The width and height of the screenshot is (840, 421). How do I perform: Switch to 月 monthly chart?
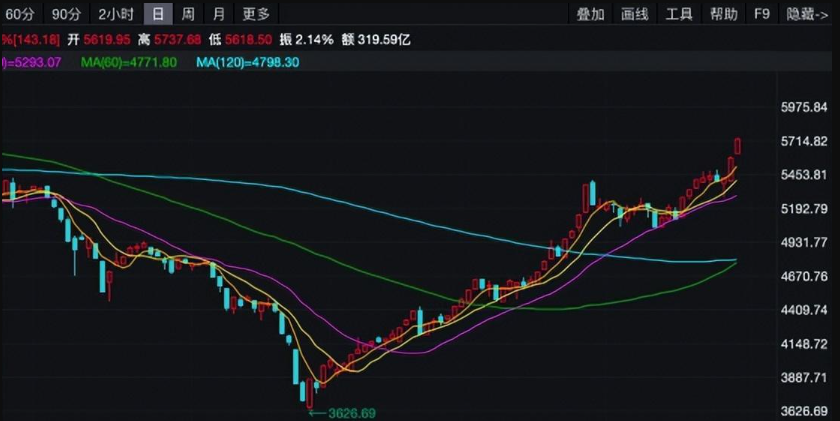coord(218,14)
